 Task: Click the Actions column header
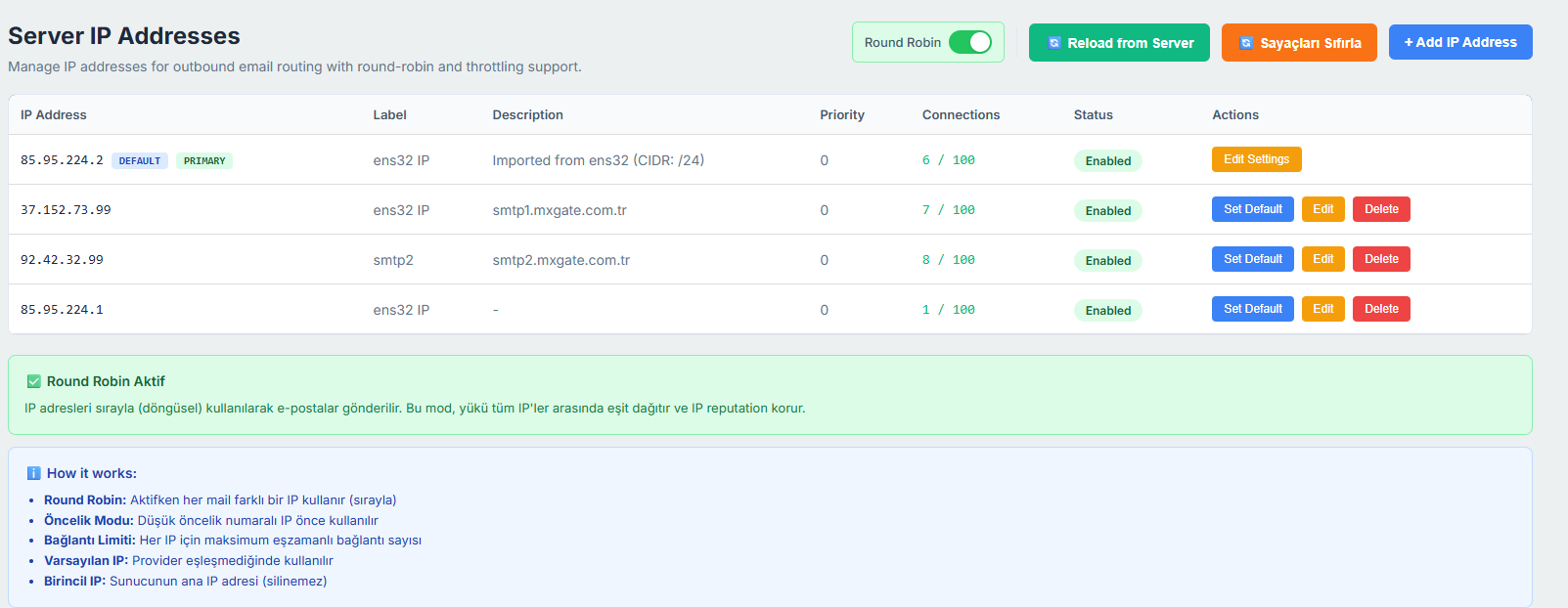(x=1235, y=114)
